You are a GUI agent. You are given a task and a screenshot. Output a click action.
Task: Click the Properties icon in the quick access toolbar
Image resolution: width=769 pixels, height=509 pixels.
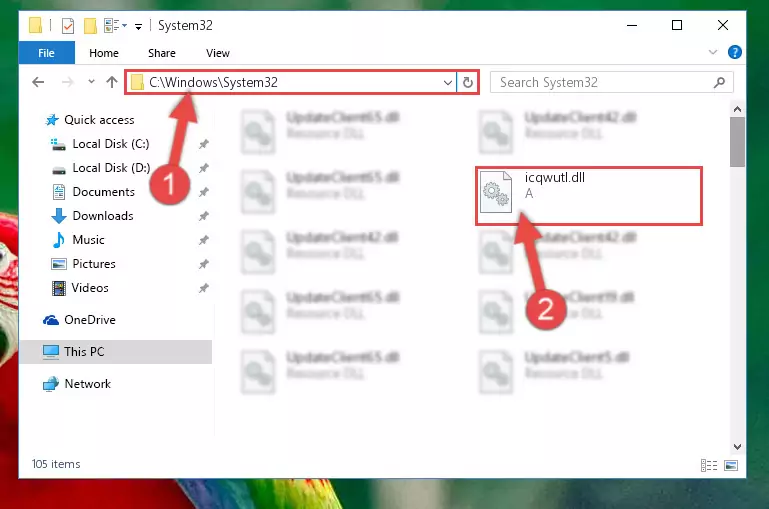(68, 25)
